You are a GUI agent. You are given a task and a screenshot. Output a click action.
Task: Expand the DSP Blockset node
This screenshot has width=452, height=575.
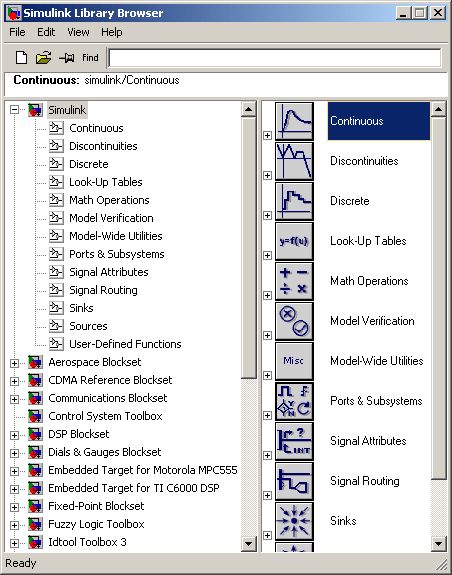coord(14,435)
